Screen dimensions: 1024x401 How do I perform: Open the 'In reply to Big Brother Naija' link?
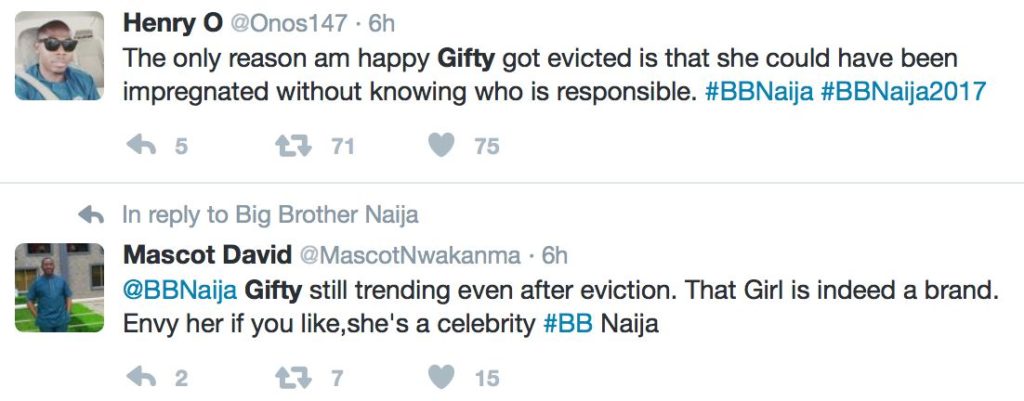click(x=270, y=214)
